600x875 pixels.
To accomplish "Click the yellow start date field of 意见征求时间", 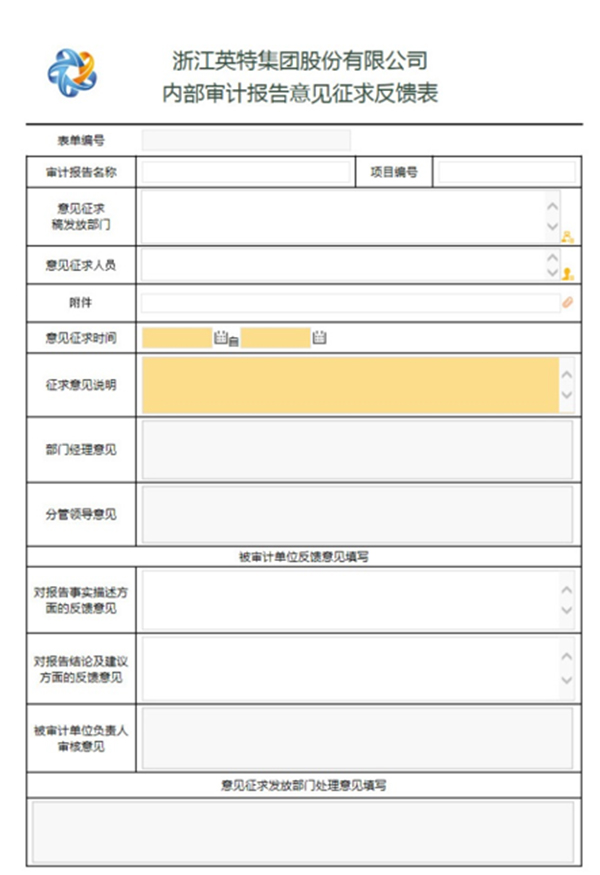I will pyautogui.click(x=177, y=338).
